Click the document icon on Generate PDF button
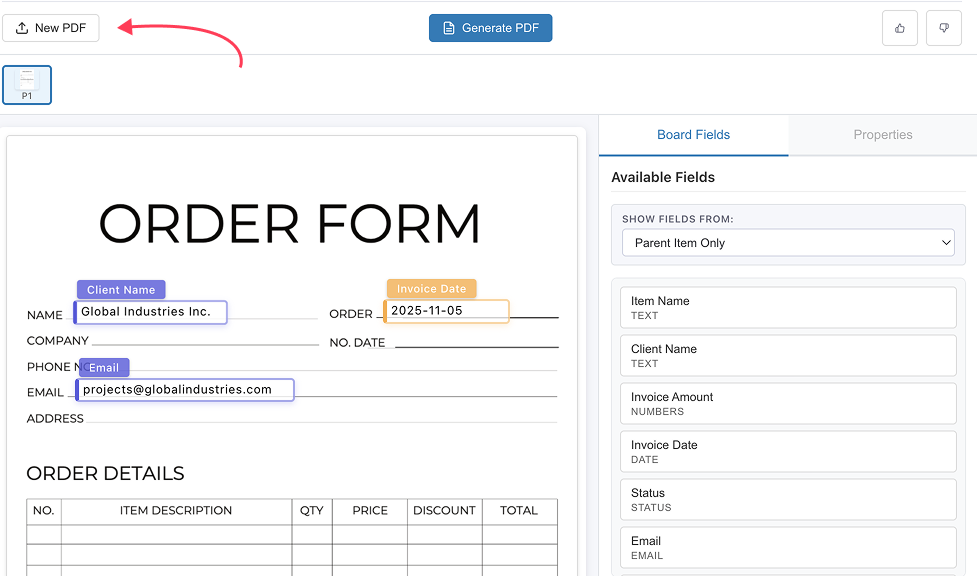This screenshot has width=977, height=576. (446, 28)
